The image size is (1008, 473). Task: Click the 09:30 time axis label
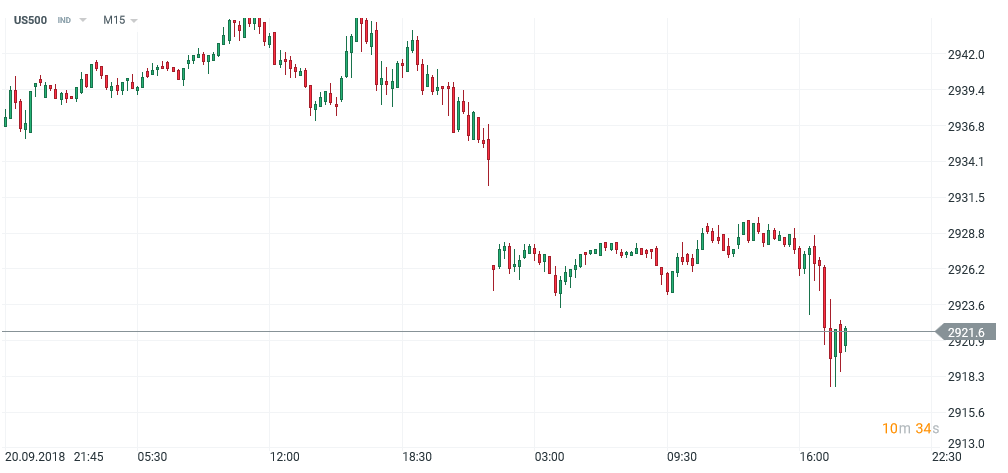pos(682,457)
